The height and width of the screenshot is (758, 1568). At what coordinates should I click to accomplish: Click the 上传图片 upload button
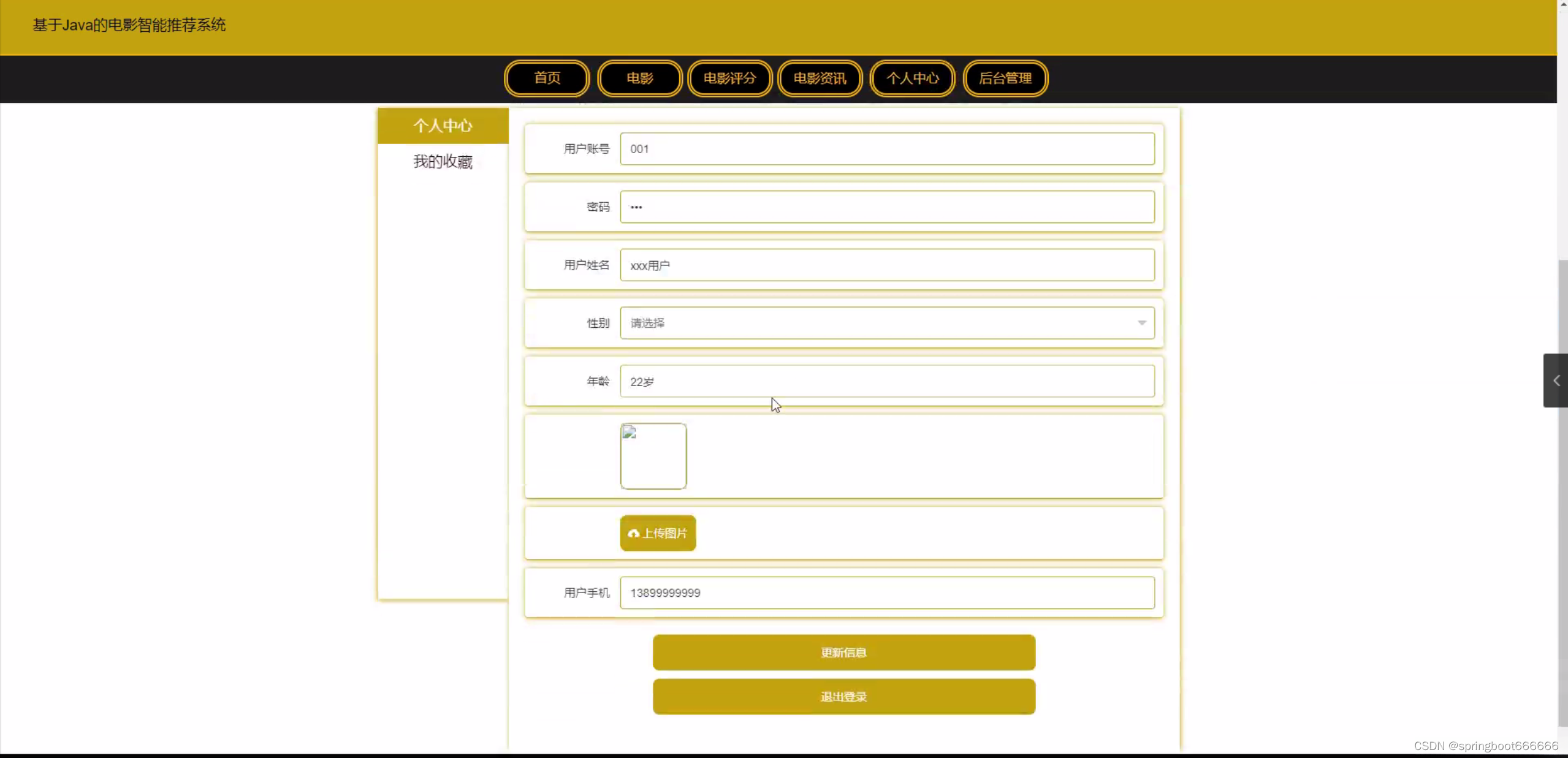664,533
